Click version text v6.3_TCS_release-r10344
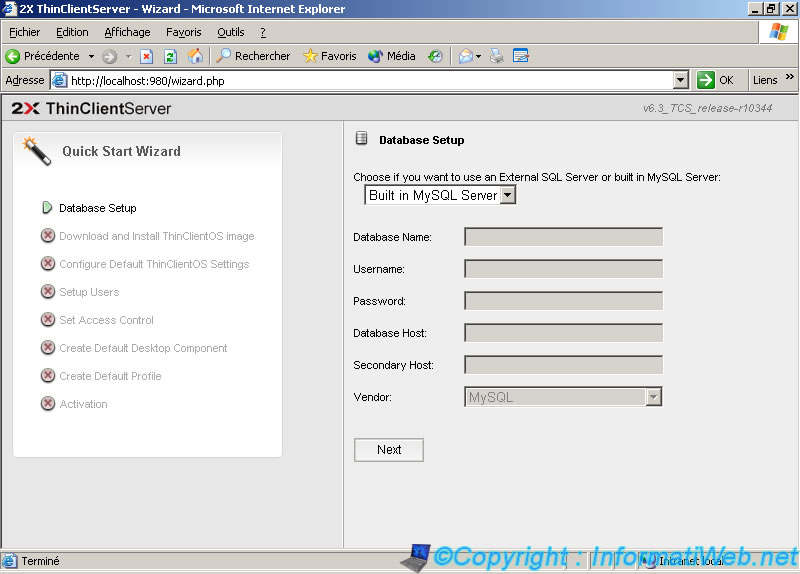The image size is (800, 574). (x=707, y=108)
